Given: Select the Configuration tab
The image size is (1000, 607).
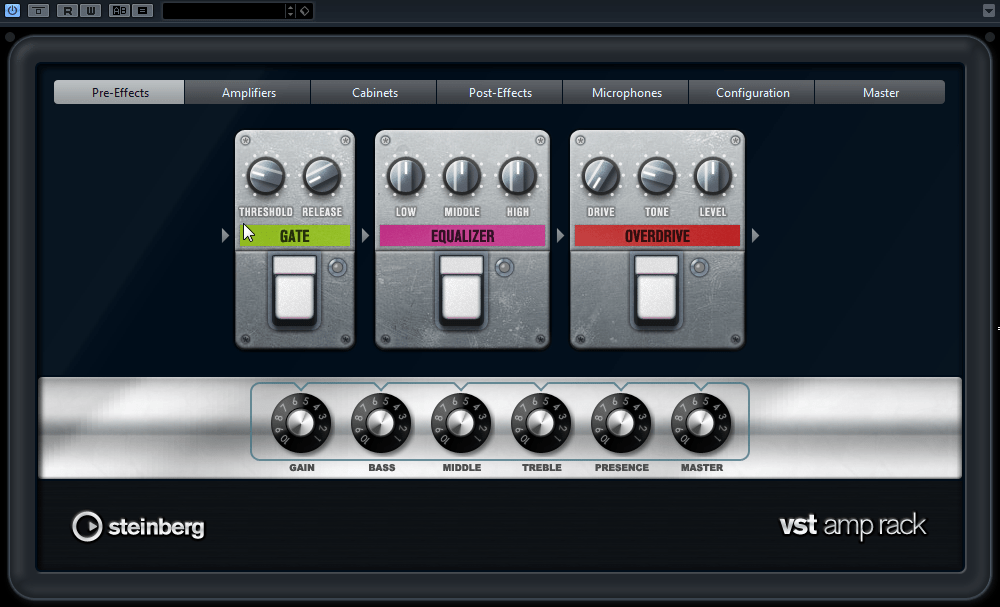Looking at the screenshot, I should 751,92.
